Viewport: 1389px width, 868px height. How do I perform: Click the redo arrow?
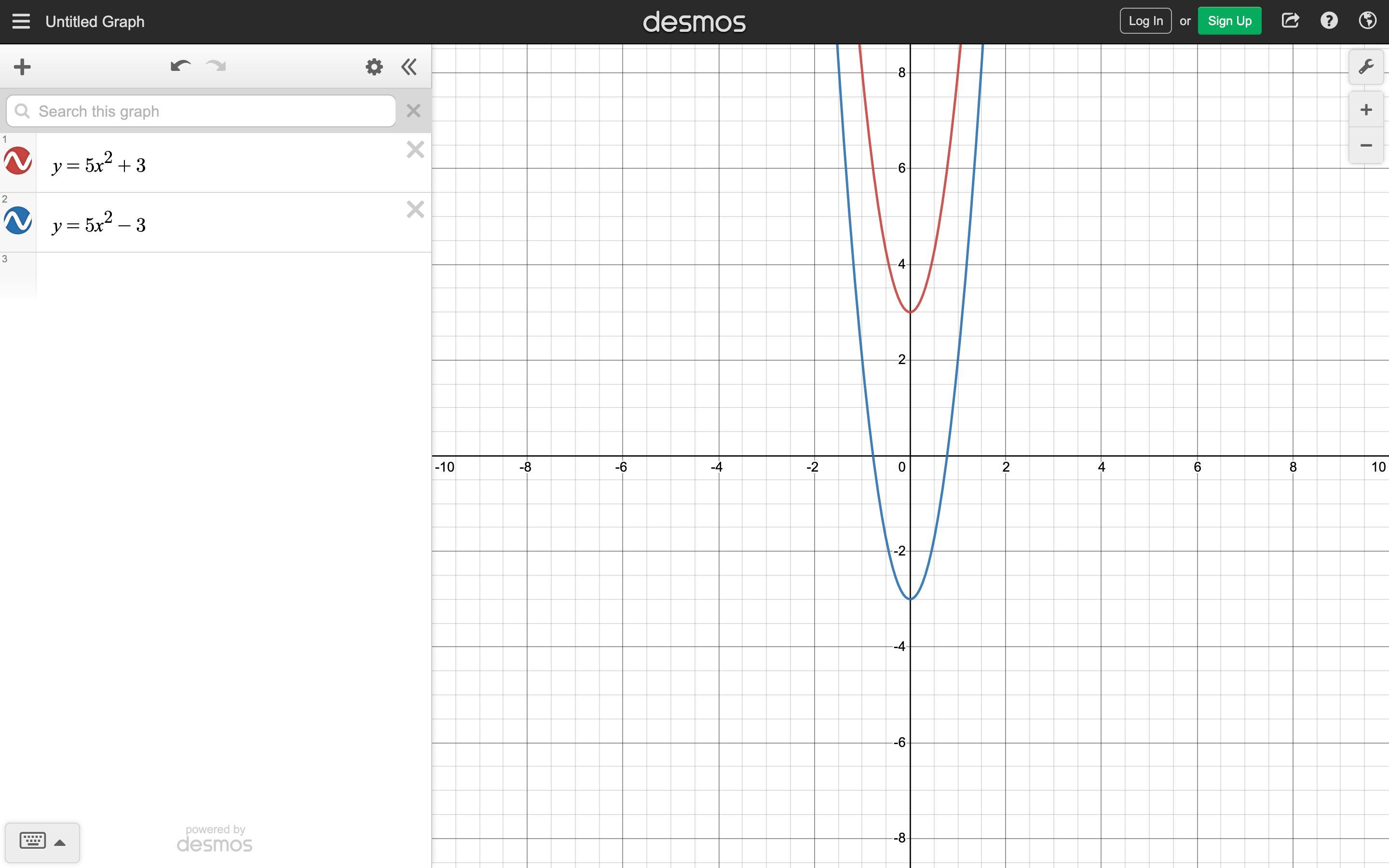pos(217,67)
